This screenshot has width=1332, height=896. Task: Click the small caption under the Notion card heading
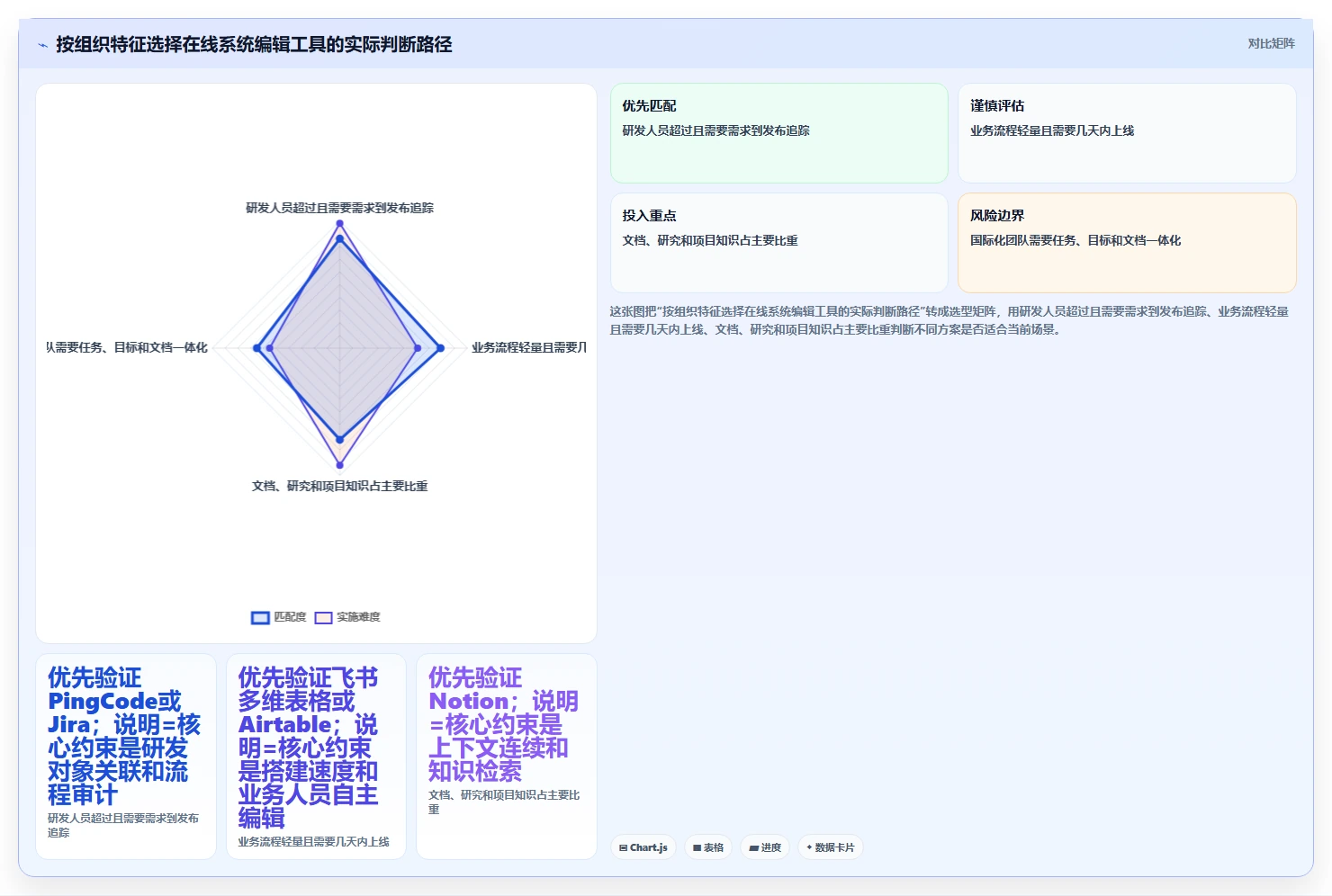pyautogui.click(x=504, y=802)
